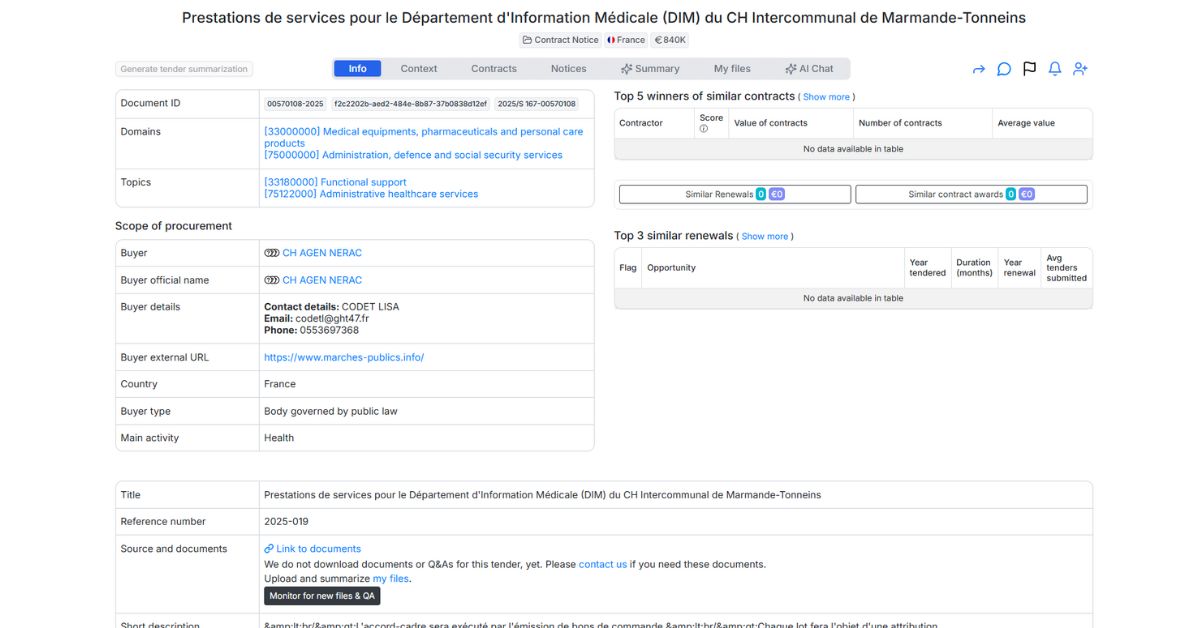Open Link to documents
The width and height of the screenshot is (1200, 628).
(x=313, y=549)
